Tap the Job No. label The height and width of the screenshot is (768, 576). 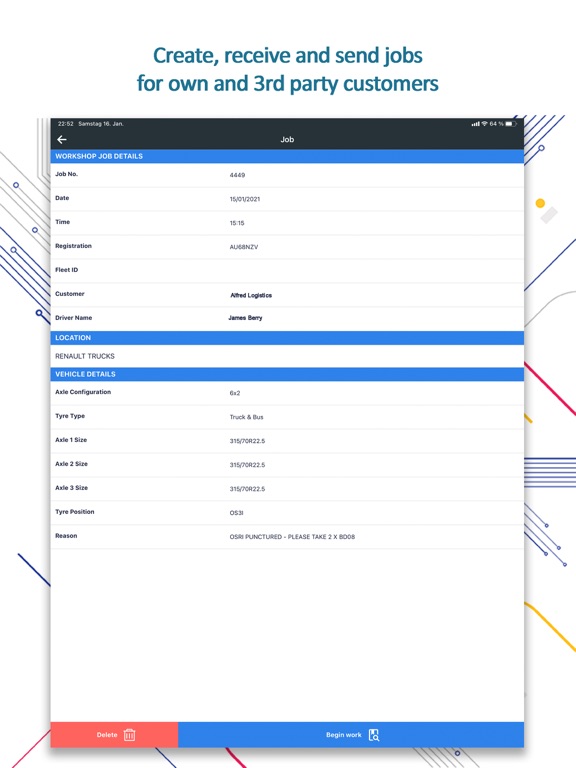pos(67,174)
